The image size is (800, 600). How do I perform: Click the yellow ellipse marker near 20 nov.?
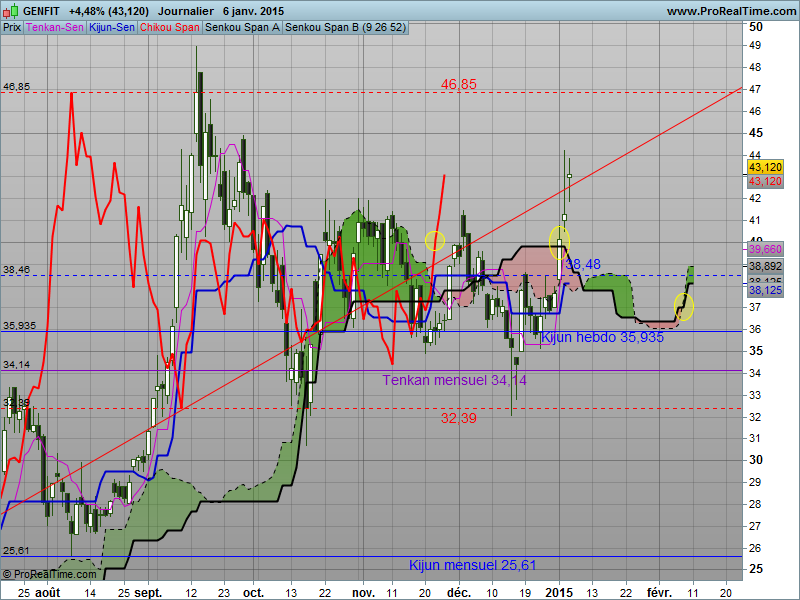tap(435, 241)
